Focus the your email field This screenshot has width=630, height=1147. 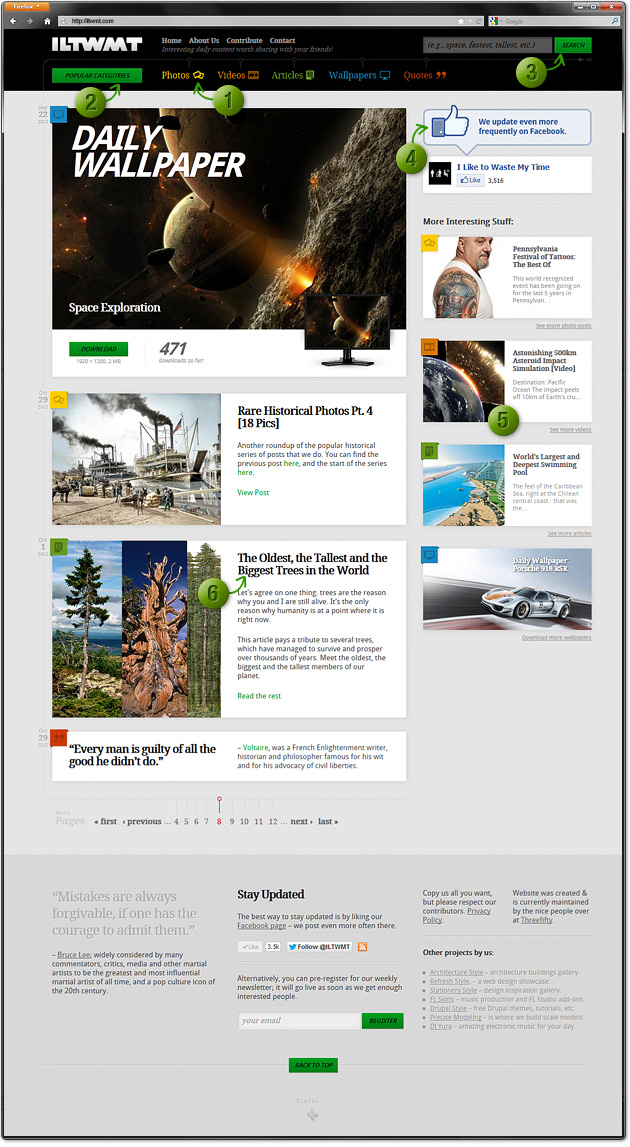pyautogui.click(x=299, y=1020)
